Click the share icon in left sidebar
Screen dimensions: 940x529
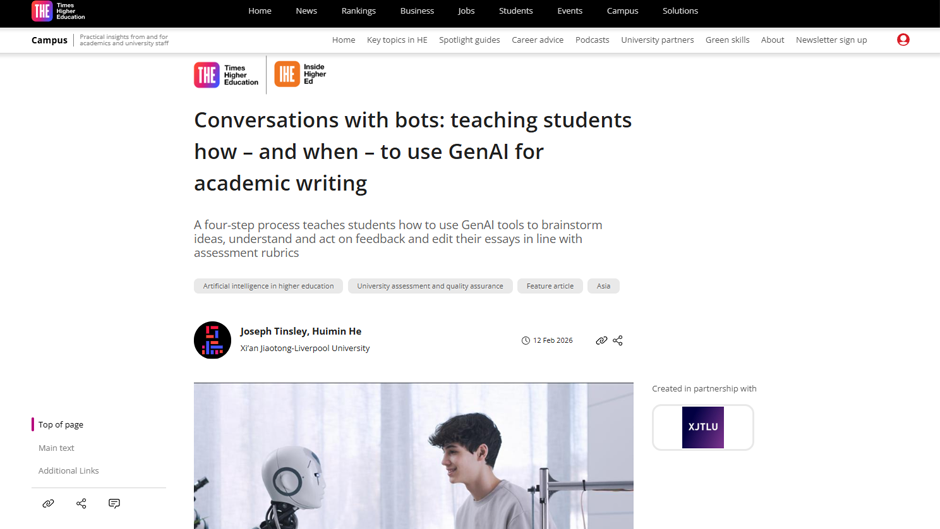tap(81, 504)
